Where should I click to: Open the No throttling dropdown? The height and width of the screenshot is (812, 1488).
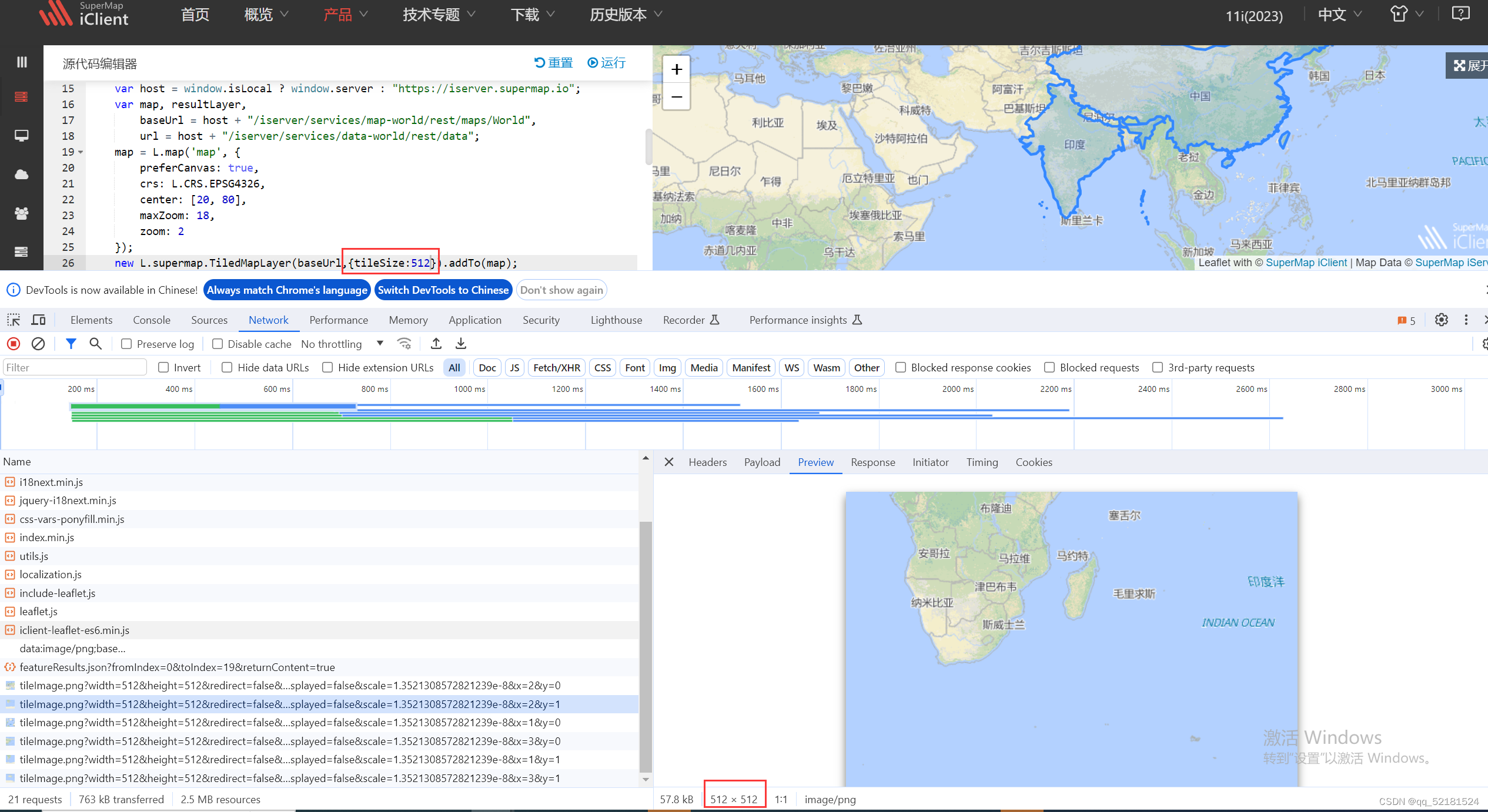(342, 344)
